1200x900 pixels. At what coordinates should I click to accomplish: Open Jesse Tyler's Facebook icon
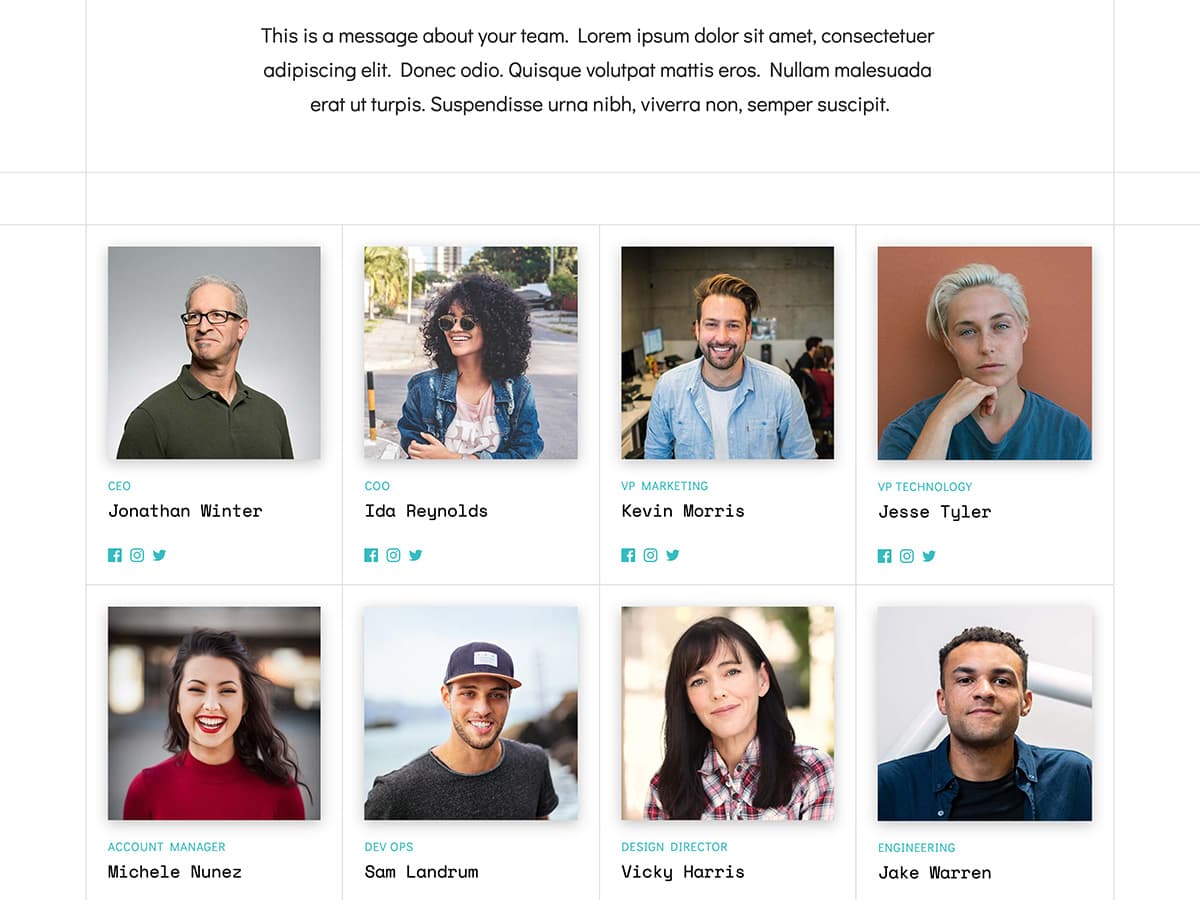pyautogui.click(x=884, y=555)
